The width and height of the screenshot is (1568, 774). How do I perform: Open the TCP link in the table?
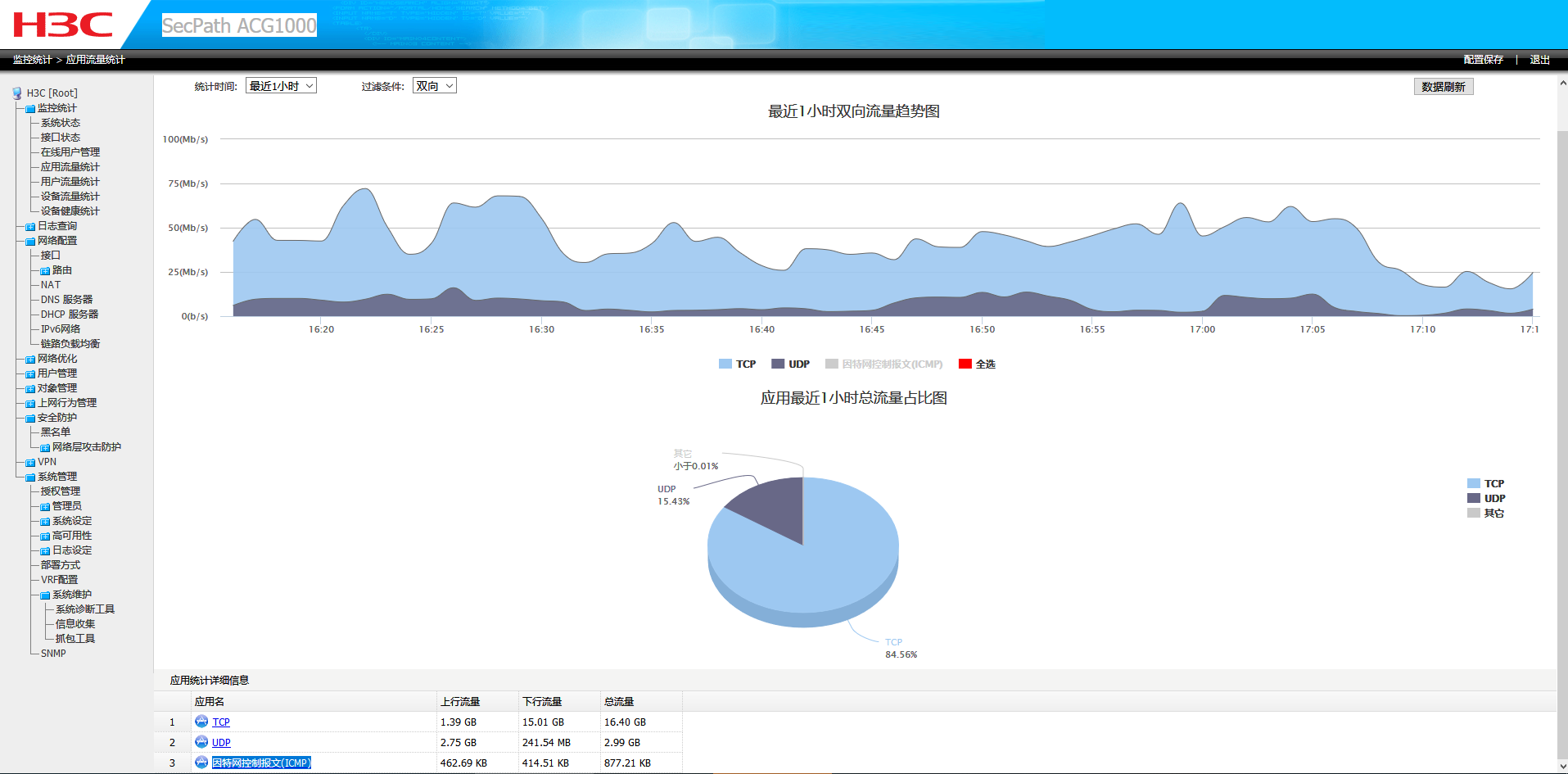coord(221,722)
